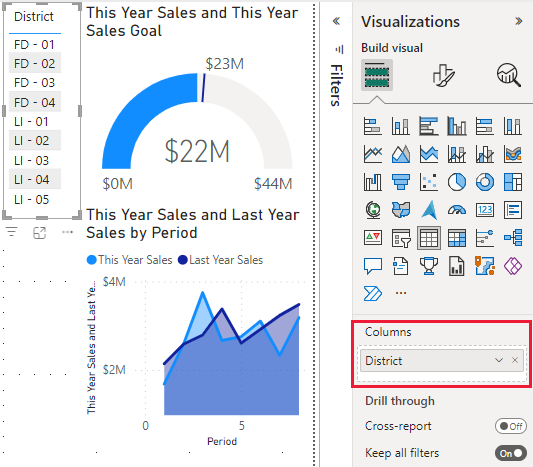Select the FD - 01 row

point(35,45)
